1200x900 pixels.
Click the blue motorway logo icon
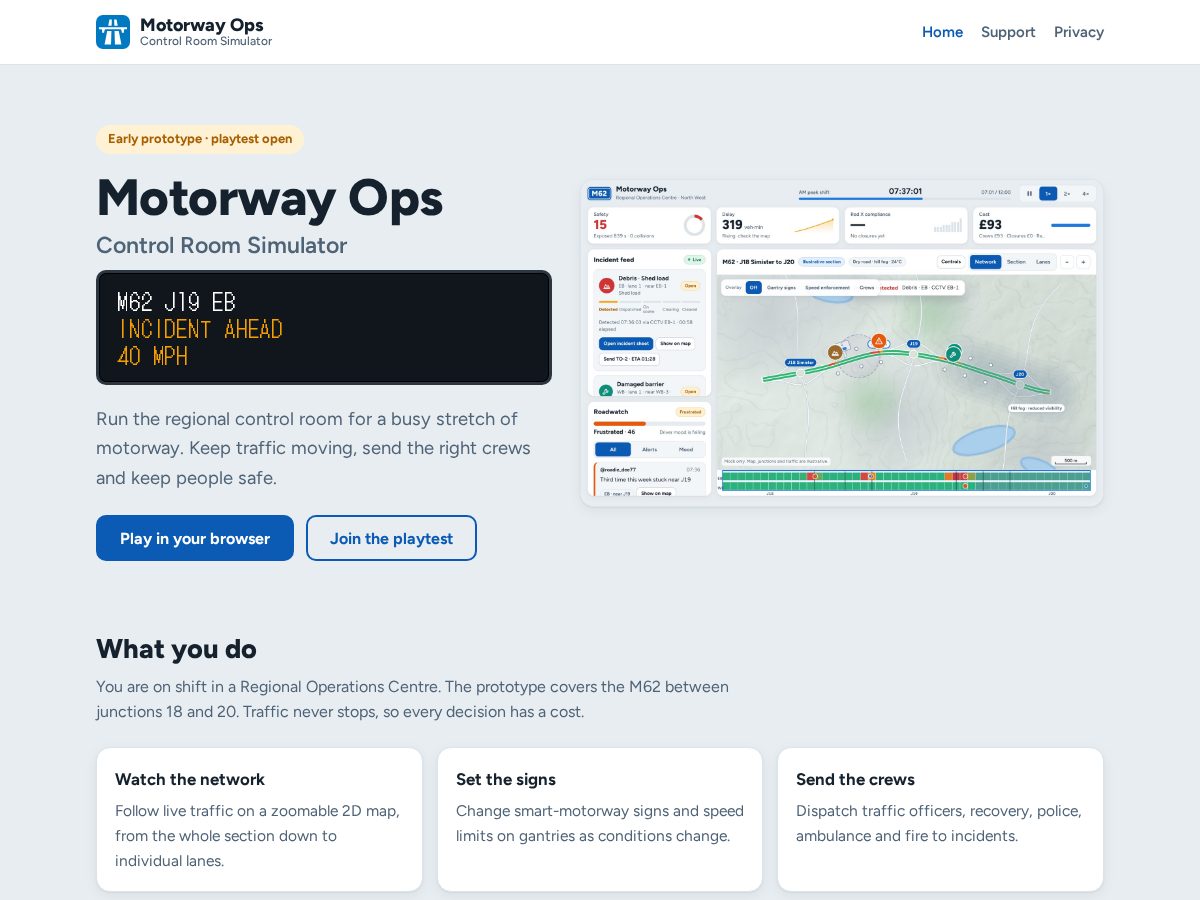coord(113,32)
